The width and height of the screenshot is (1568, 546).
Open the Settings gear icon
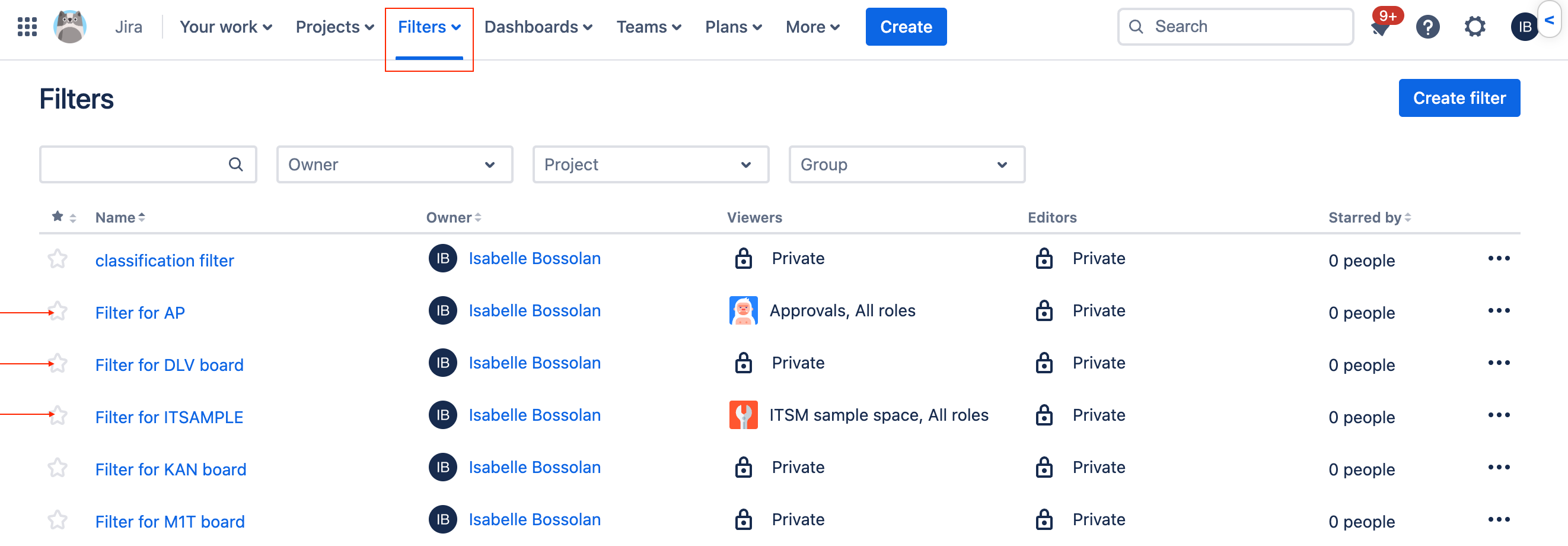(x=1474, y=27)
